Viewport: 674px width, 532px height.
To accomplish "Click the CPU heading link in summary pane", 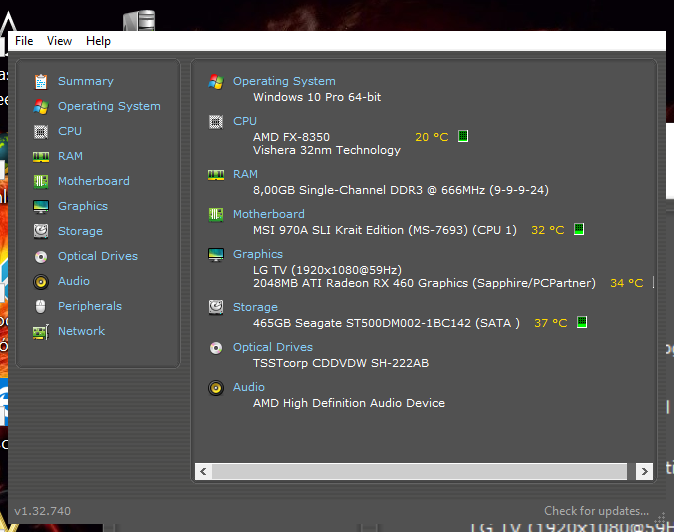I will 245,121.
